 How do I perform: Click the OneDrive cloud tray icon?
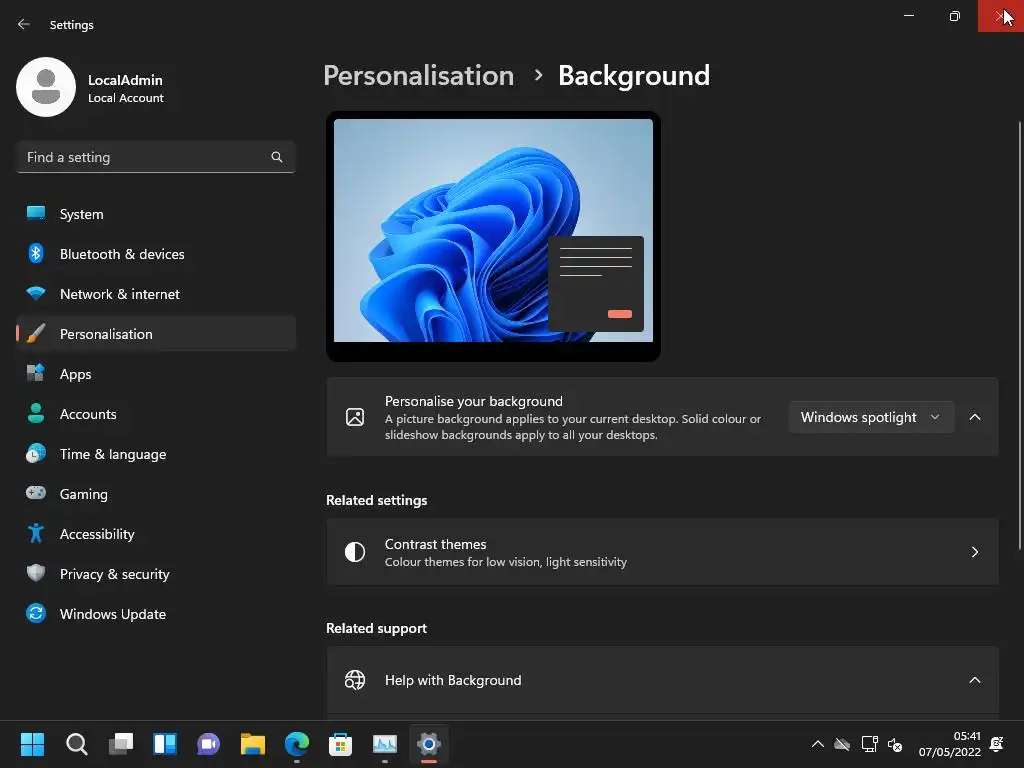click(842, 744)
